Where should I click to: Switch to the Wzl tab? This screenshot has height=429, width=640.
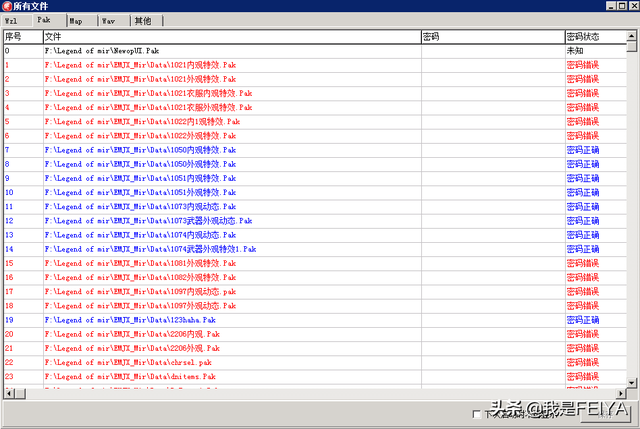click(x=17, y=21)
